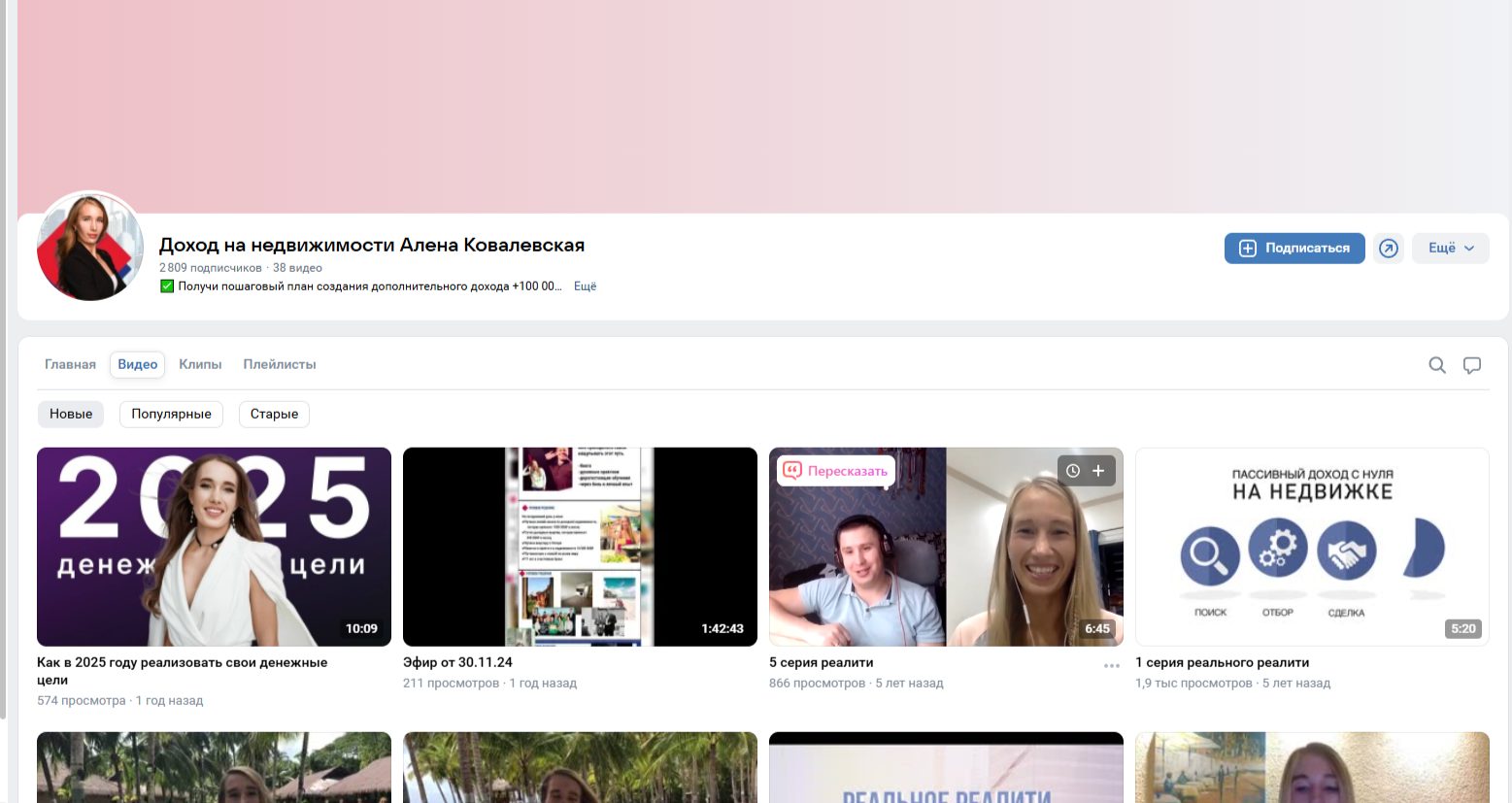Play the '2025 денежные цели' video thumbnail
The height and width of the screenshot is (803, 1512).
point(214,547)
